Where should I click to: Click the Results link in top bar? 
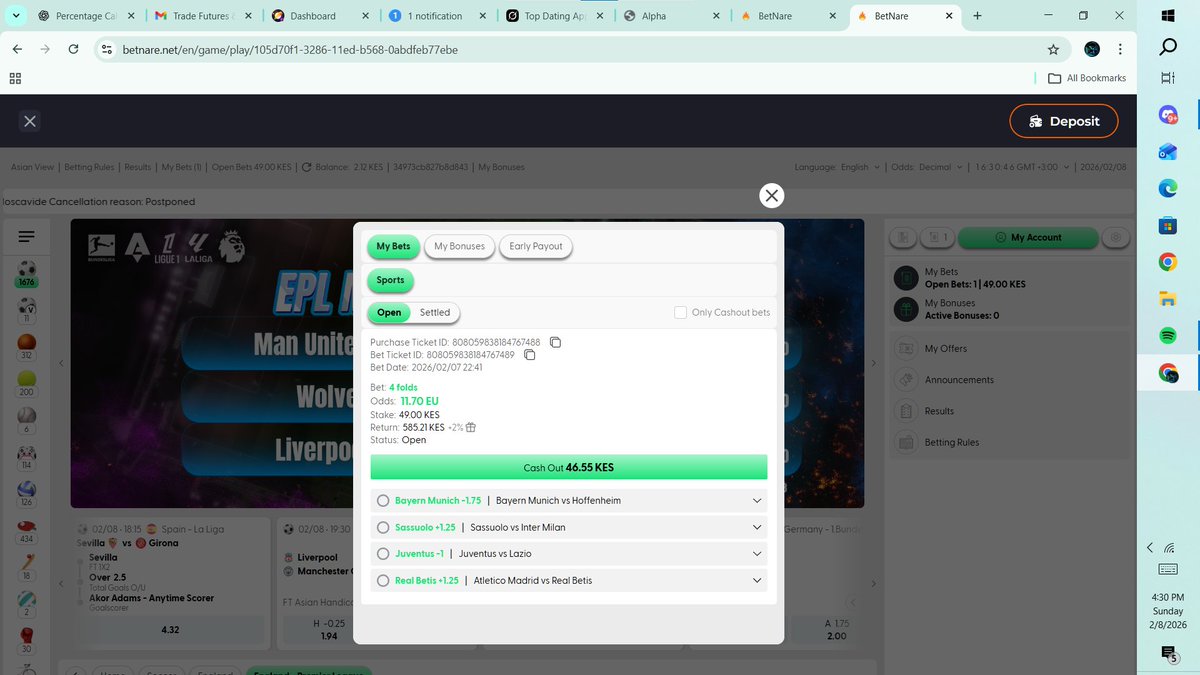[138, 167]
